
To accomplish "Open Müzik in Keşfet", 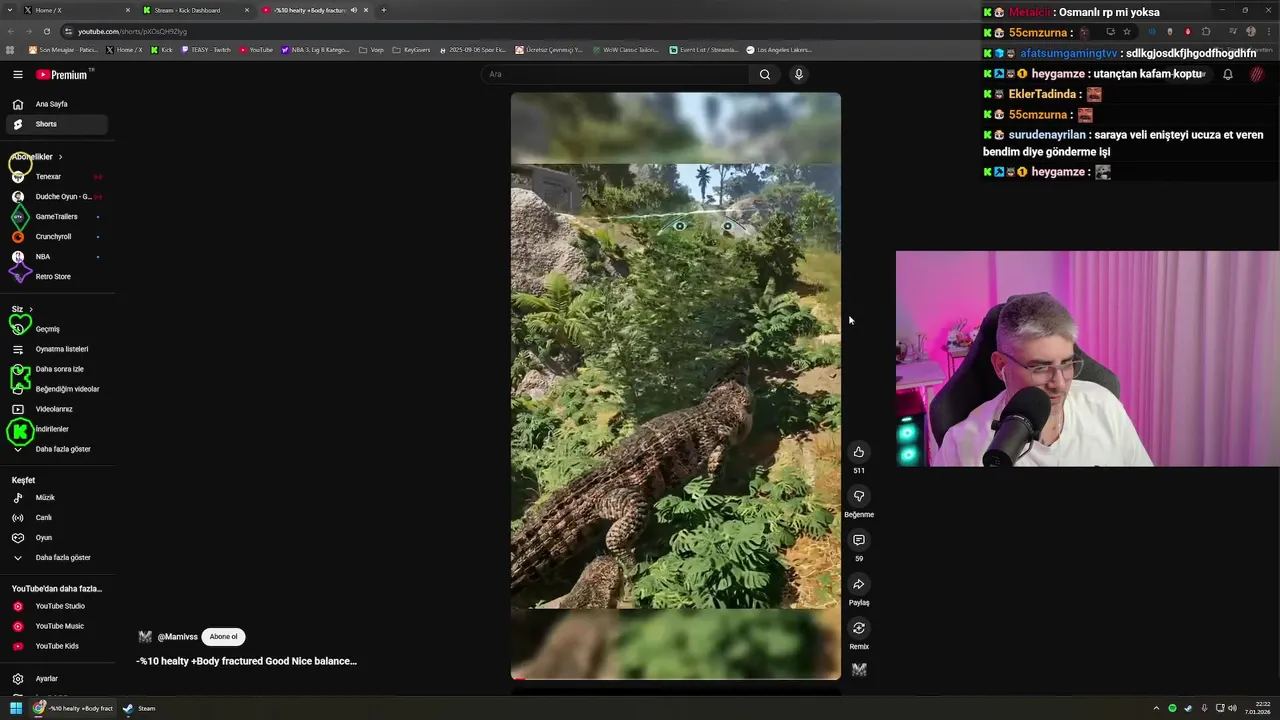I will 57,497.
